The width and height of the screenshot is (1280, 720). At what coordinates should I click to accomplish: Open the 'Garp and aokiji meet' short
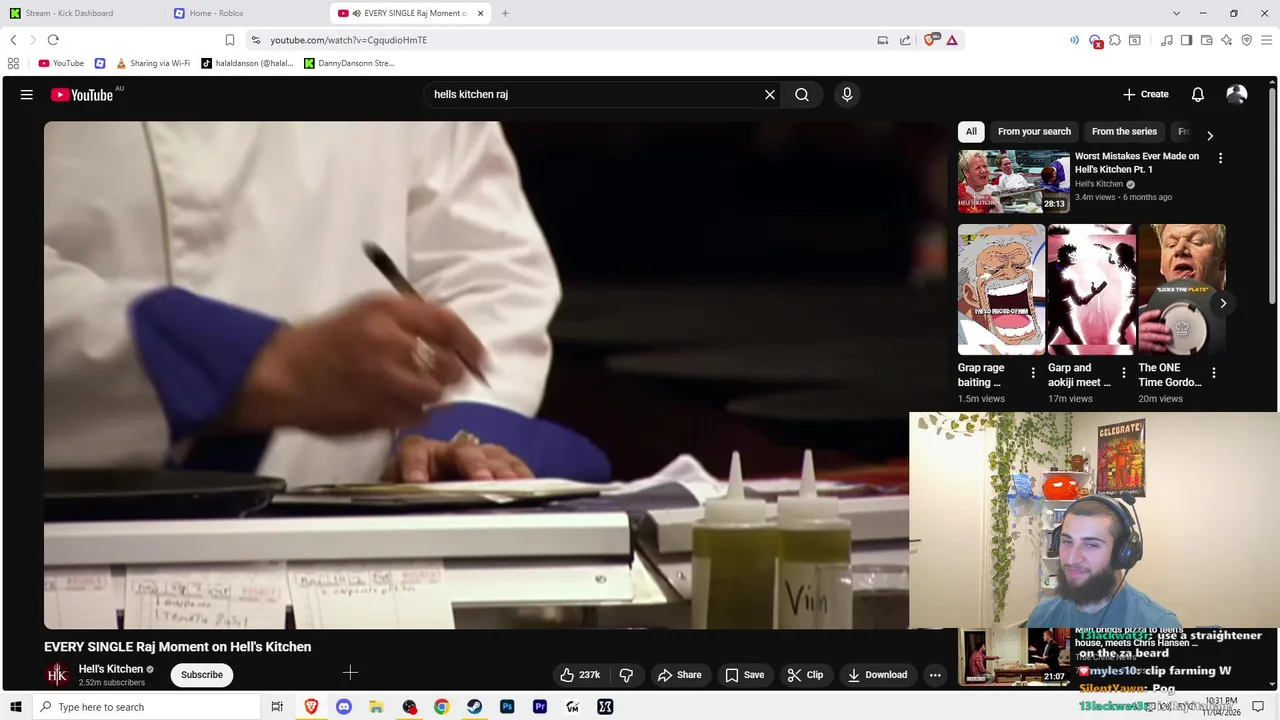click(1091, 289)
